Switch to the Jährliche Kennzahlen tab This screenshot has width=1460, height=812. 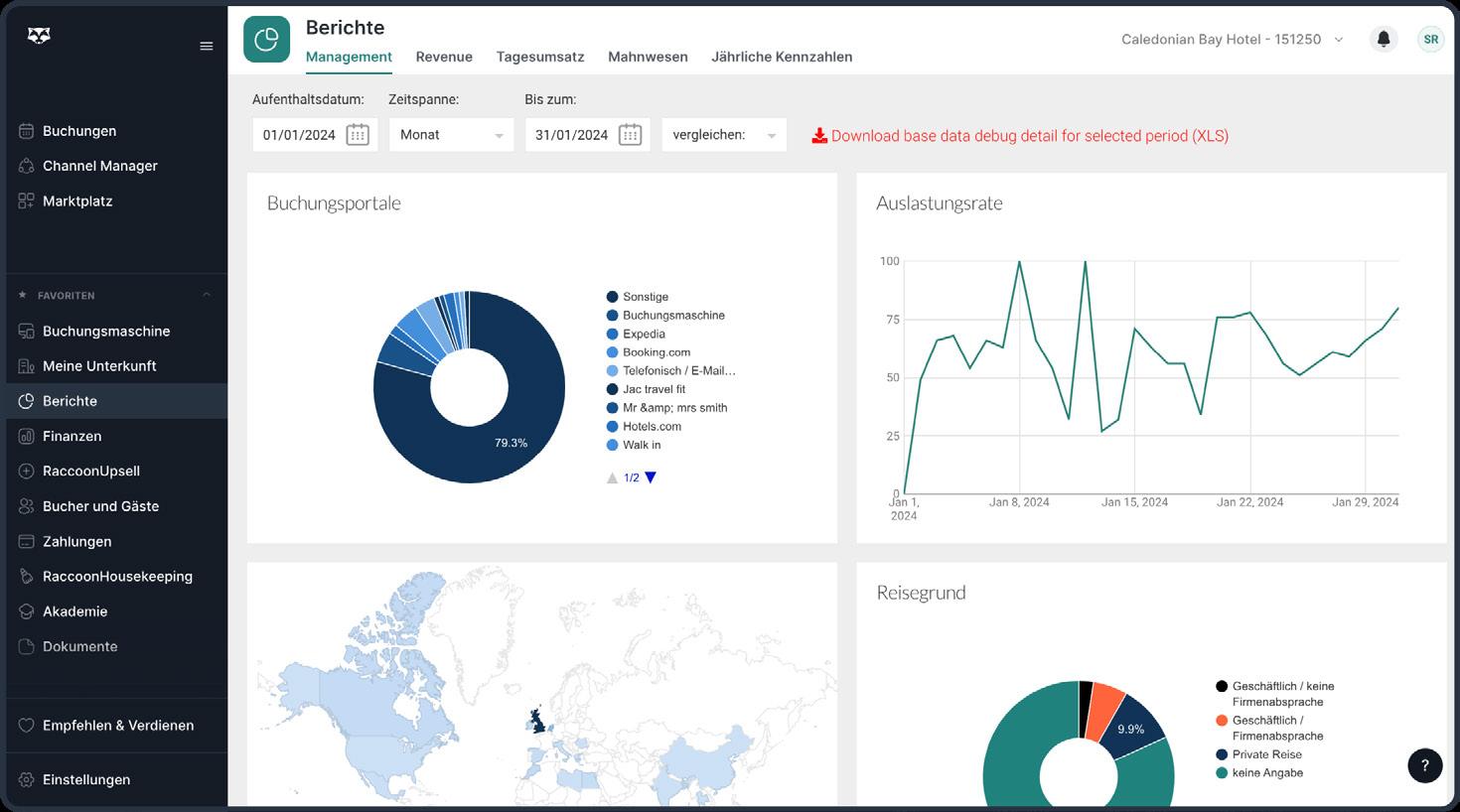(x=782, y=57)
